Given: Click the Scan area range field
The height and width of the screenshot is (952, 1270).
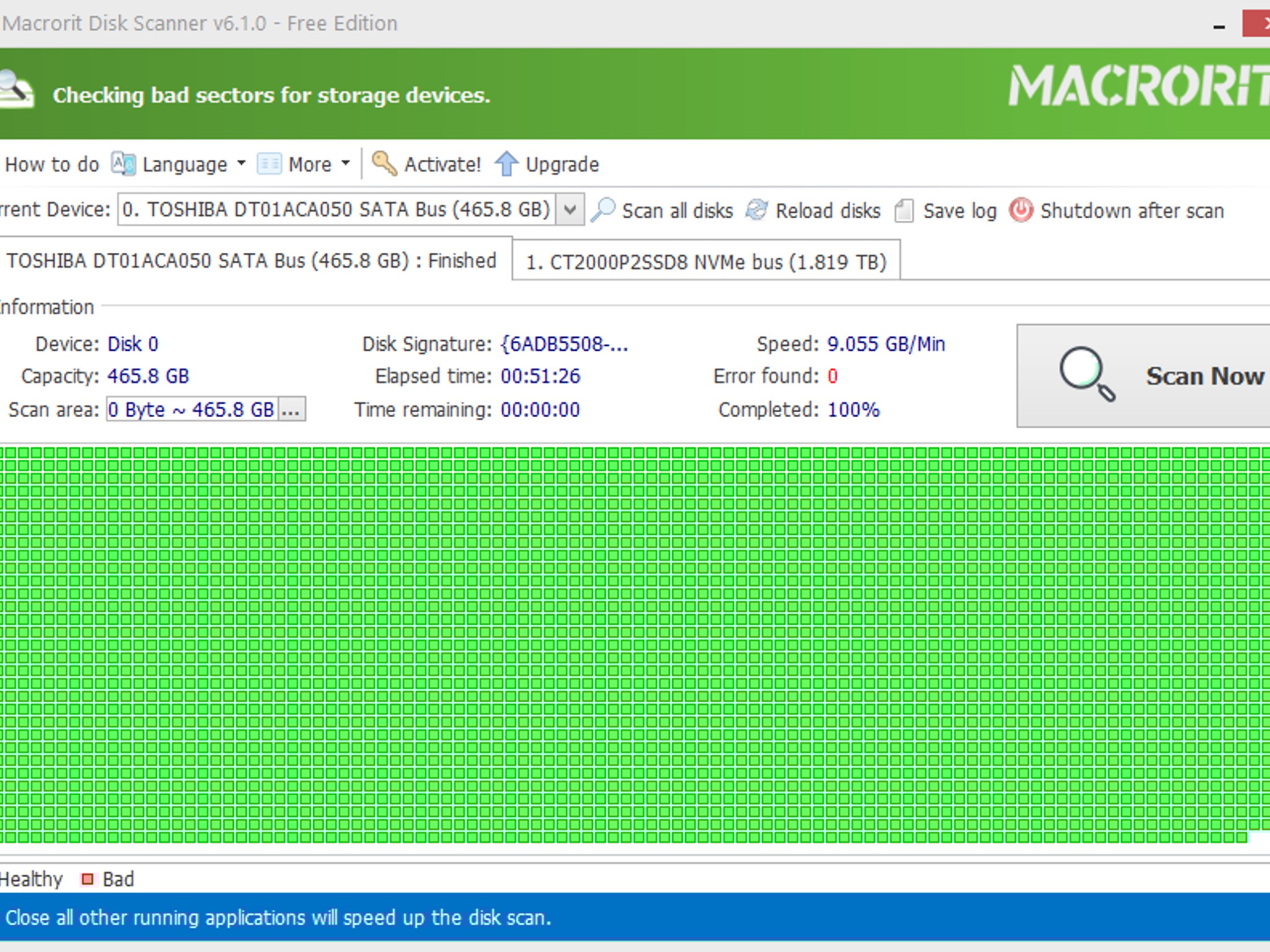Looking at the screenshot, I should pos(191,410).
